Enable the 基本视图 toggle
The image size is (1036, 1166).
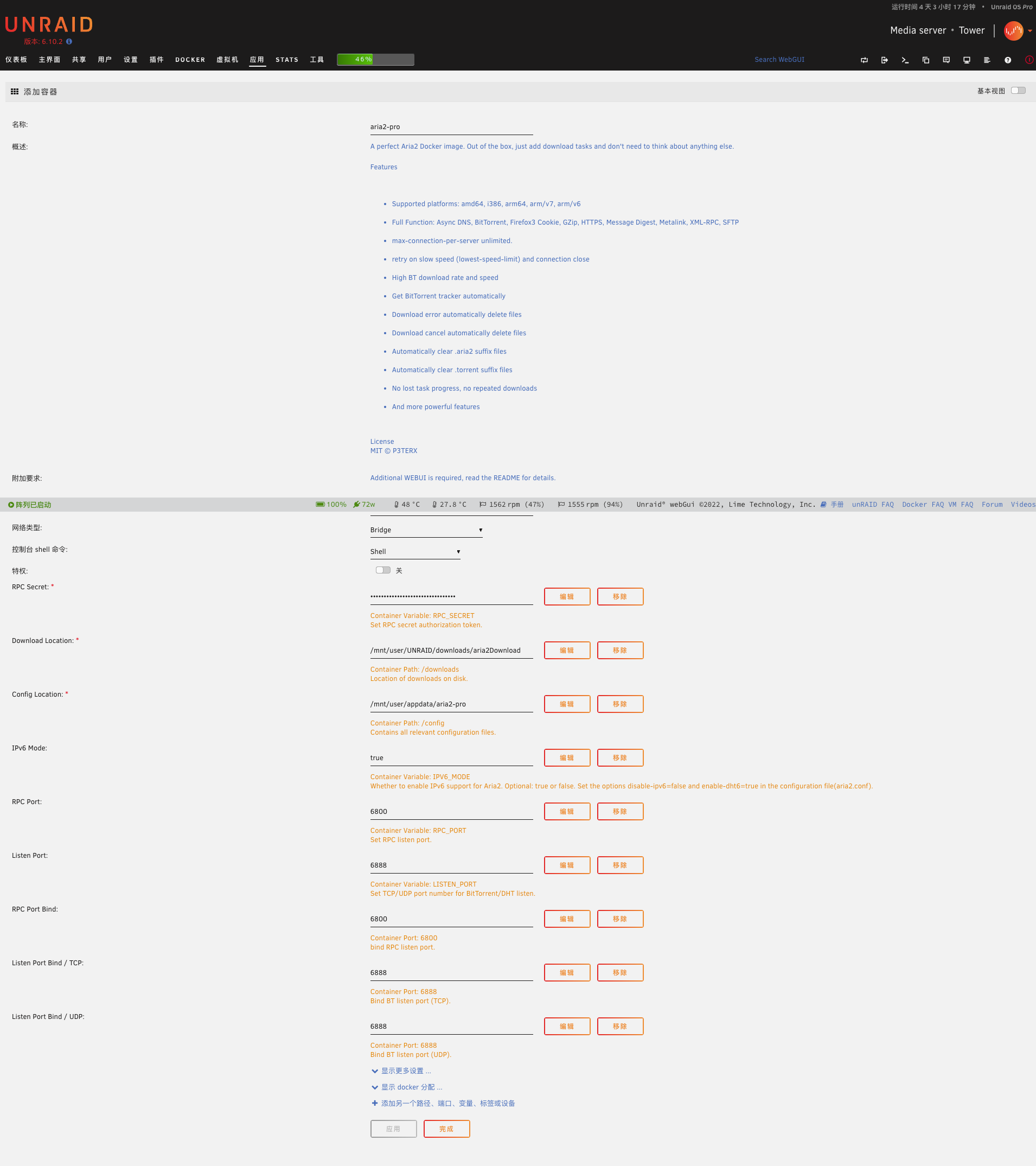click(1018, 90)
